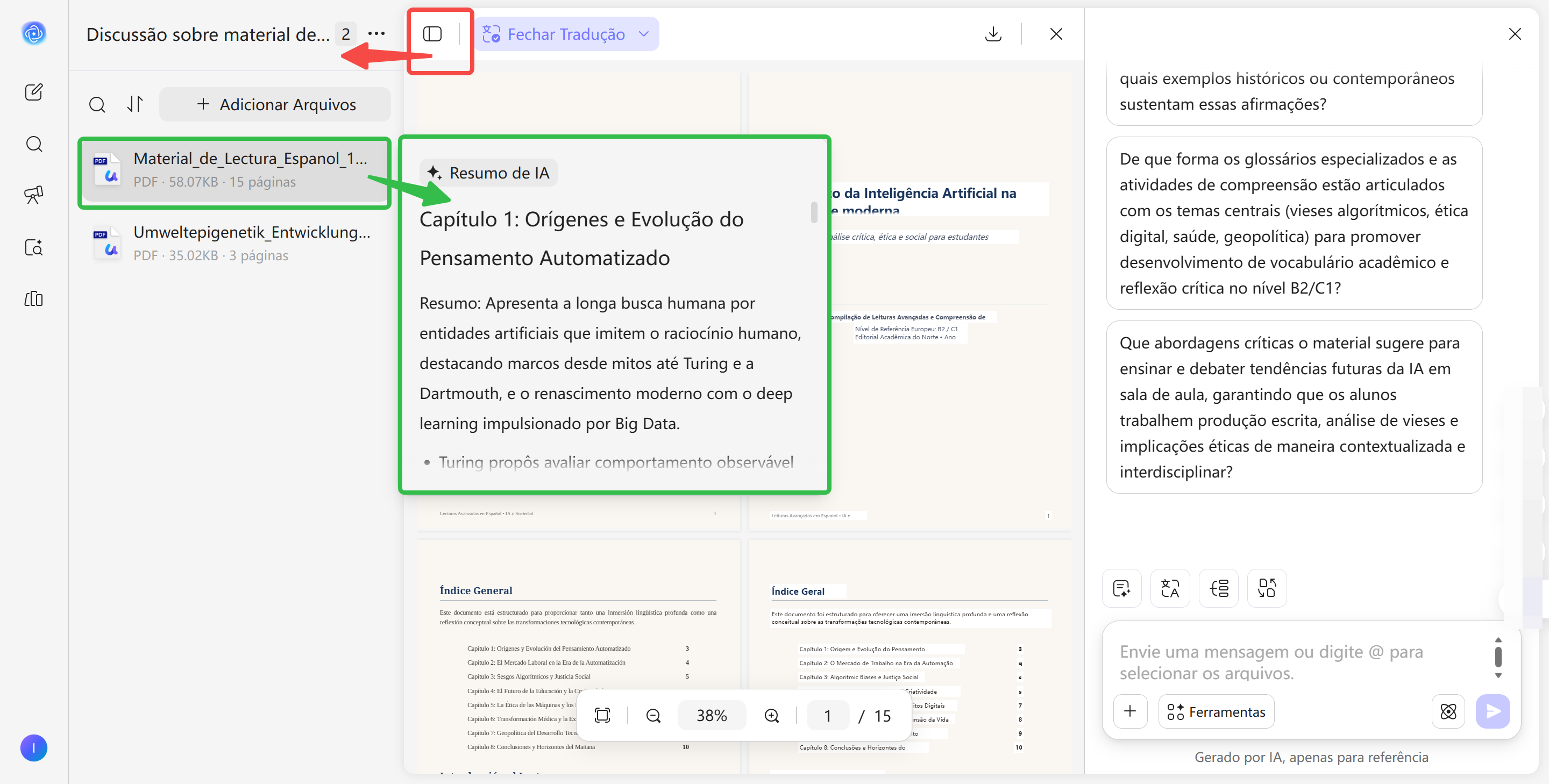Image resolution: width=1549 pixels, height=784 pixels.
Task: Click 'Índice Geral' heading in translated page
Action: 798,591
